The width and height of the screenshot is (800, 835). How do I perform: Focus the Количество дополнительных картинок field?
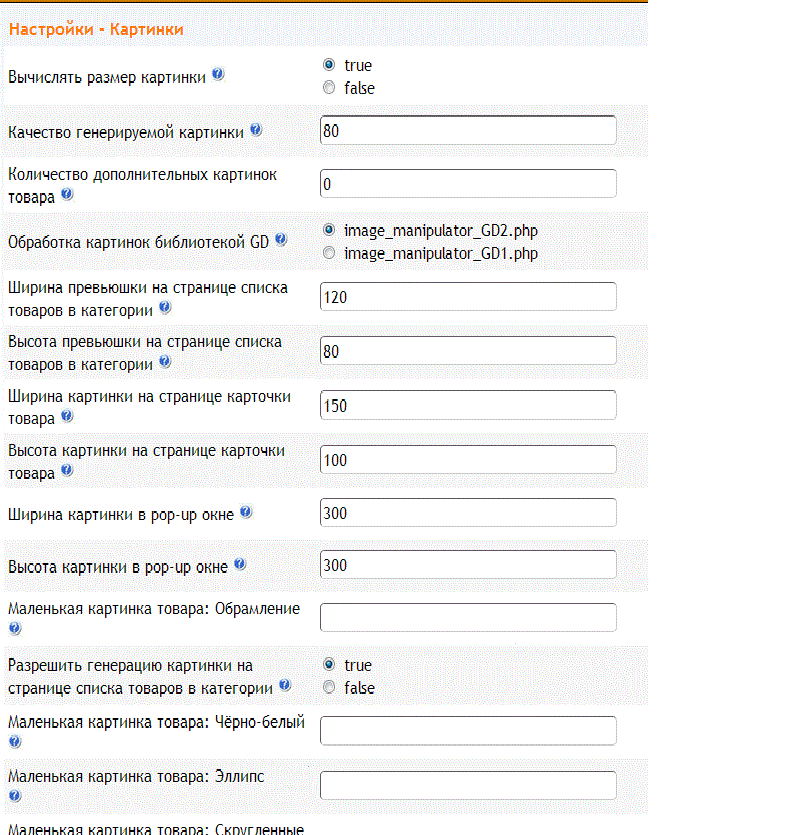point(468,184)
